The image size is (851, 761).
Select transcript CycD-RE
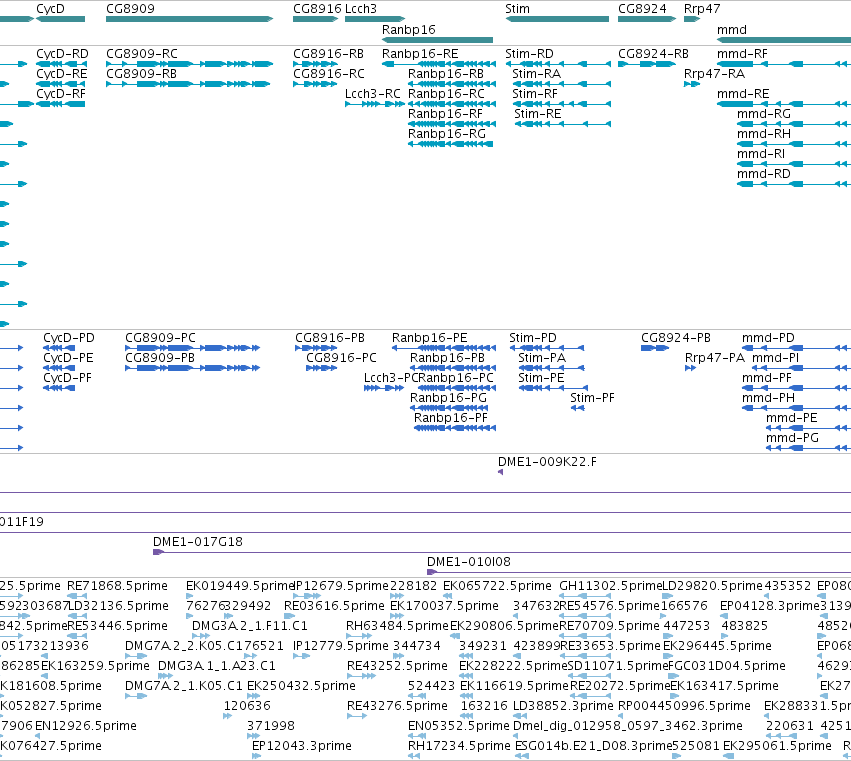tap(60, 84)
